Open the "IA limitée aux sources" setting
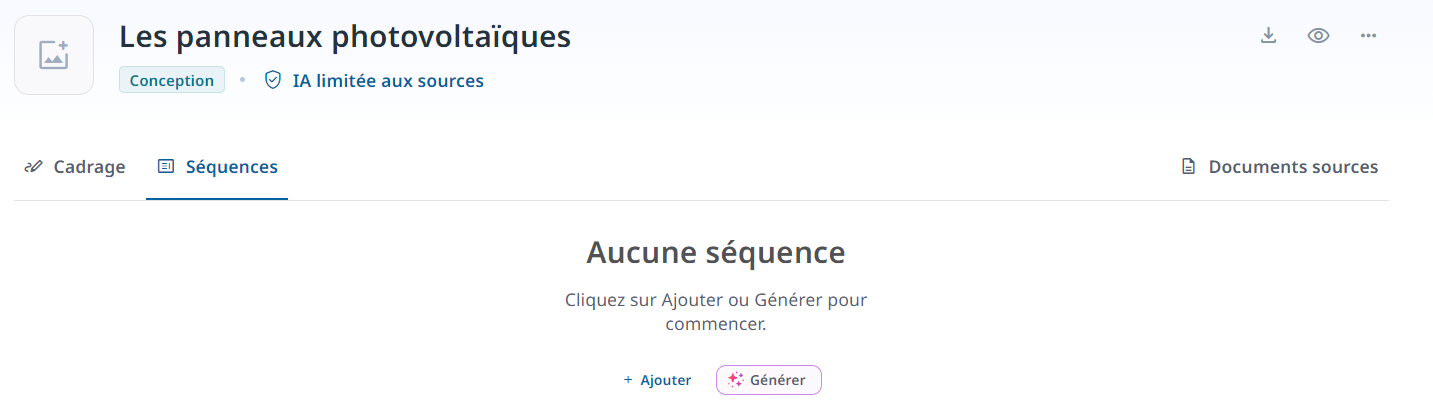This screenshot has width=1433, height=417. coord(387,81)
